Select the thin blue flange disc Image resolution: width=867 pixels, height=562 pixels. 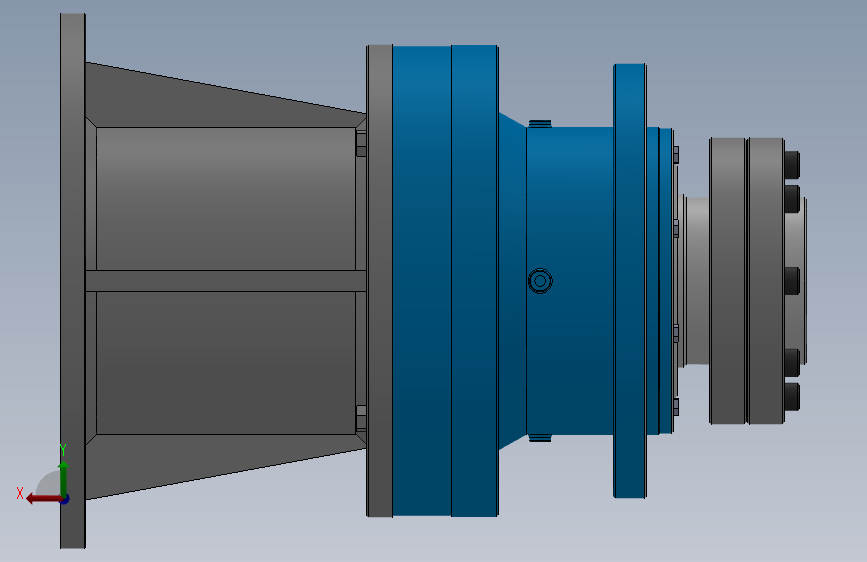pos(630,281)
